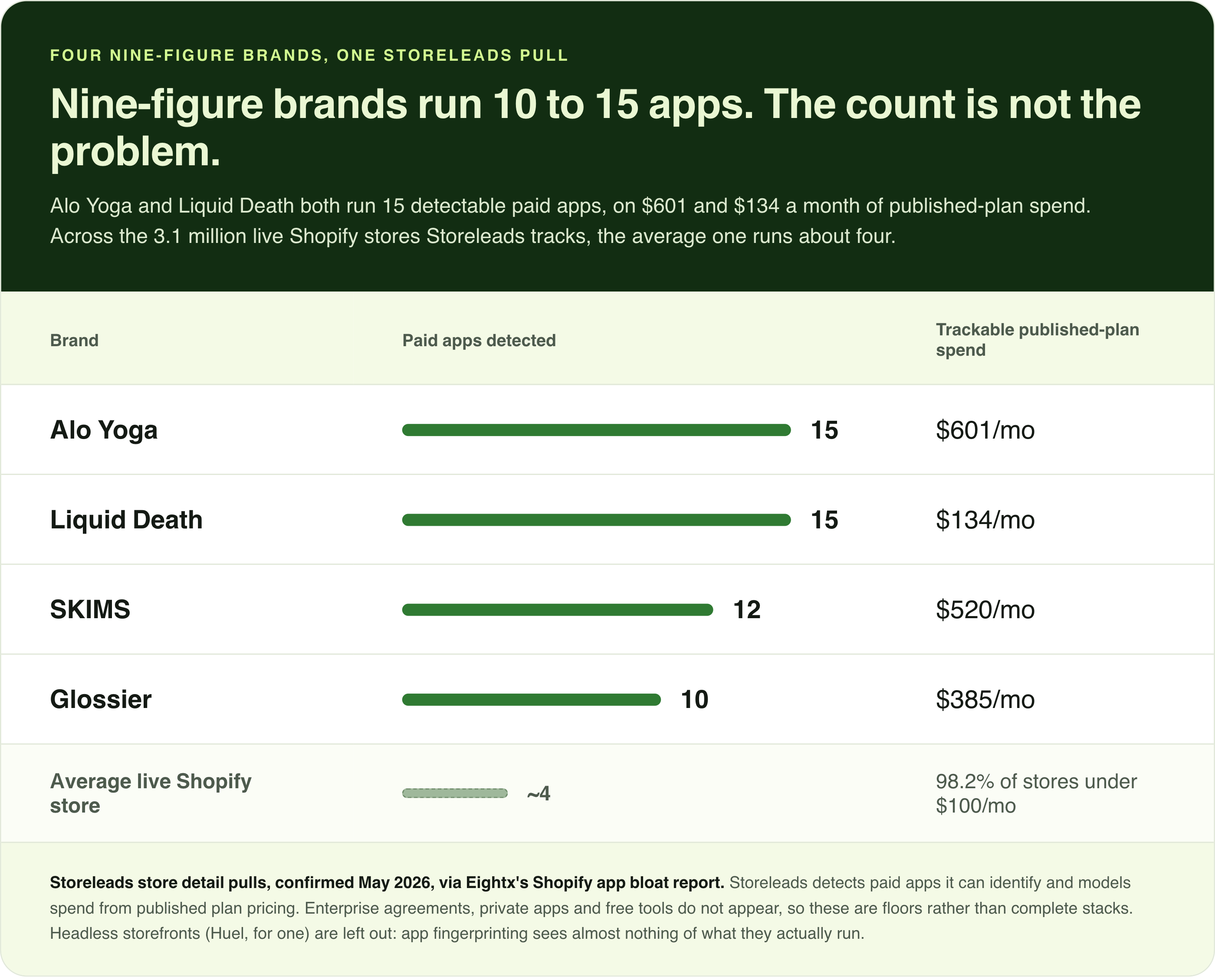Viewport: 1215px width, 980px height.
Task: Click the footnote line starting 'Headless storefronts (Huel, for one)'
Action: (457, 933)
